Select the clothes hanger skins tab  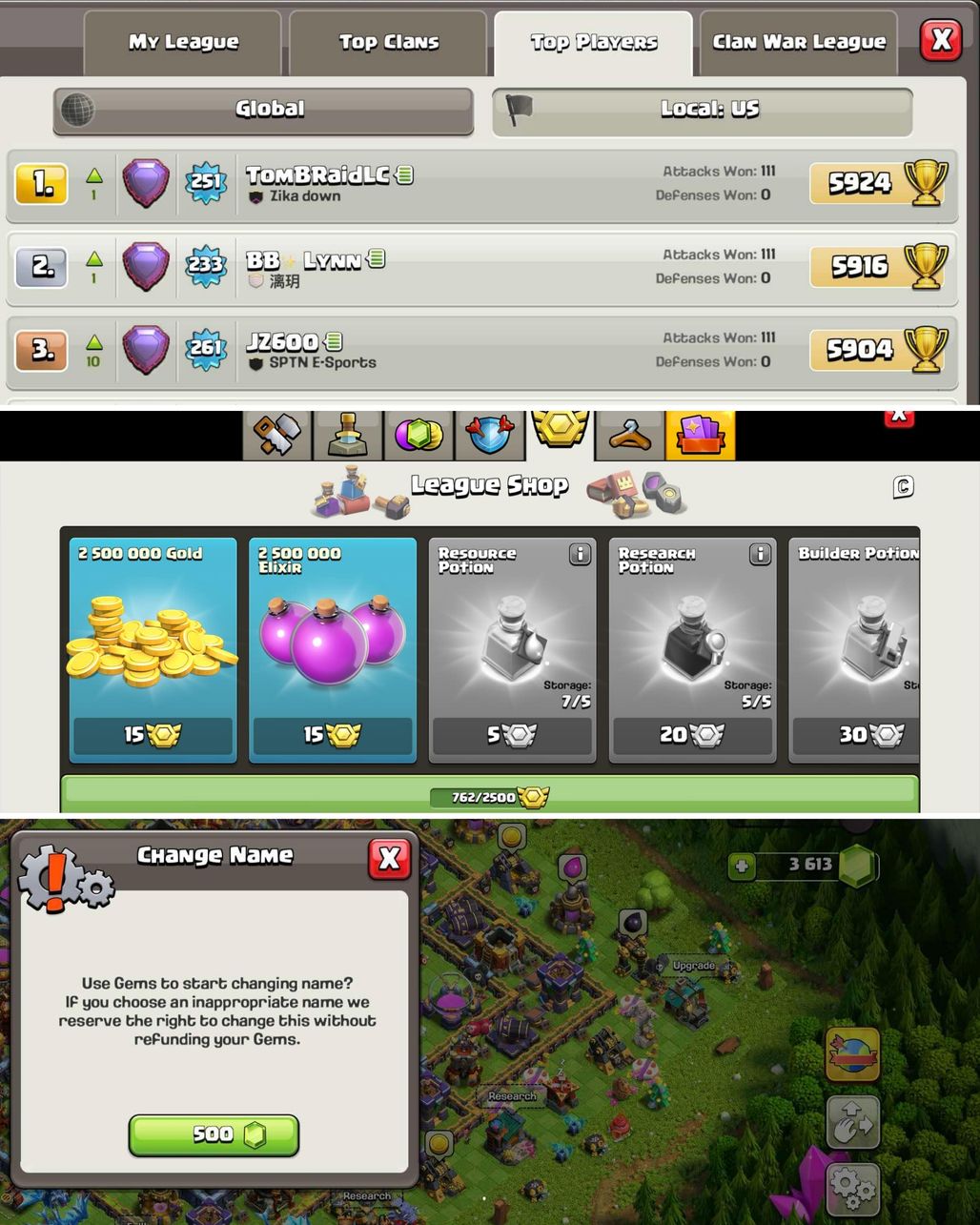[630, 435]
